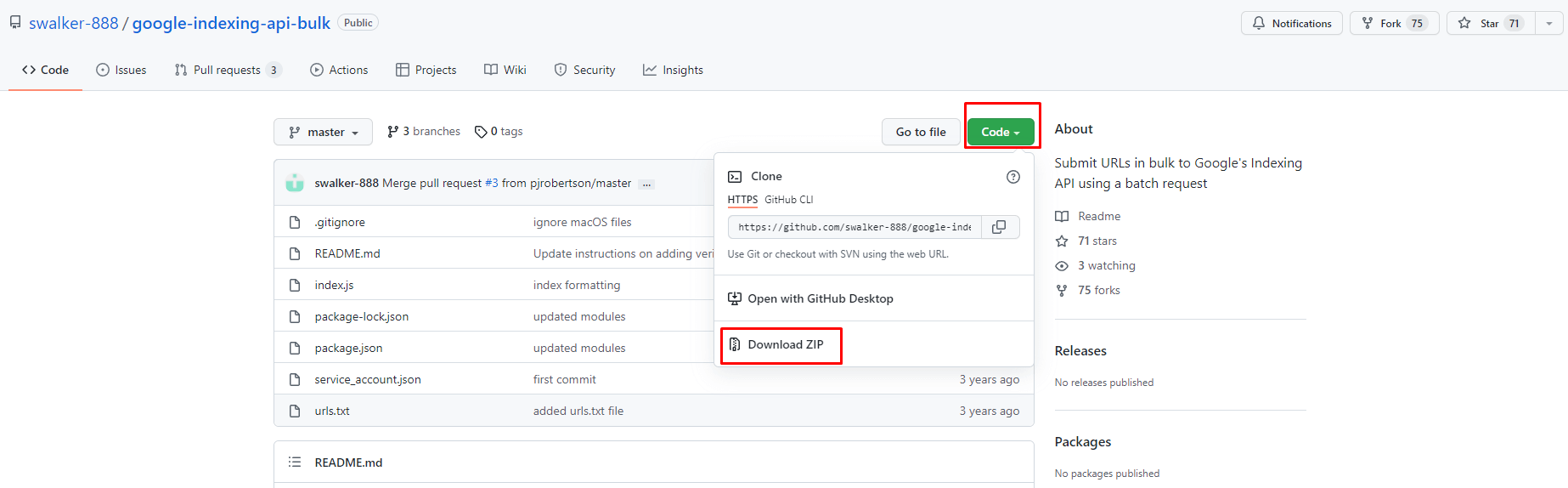Click Open with GitHub Desktop
Viewport: 1568px width, 488px height.
coord(811,298)
